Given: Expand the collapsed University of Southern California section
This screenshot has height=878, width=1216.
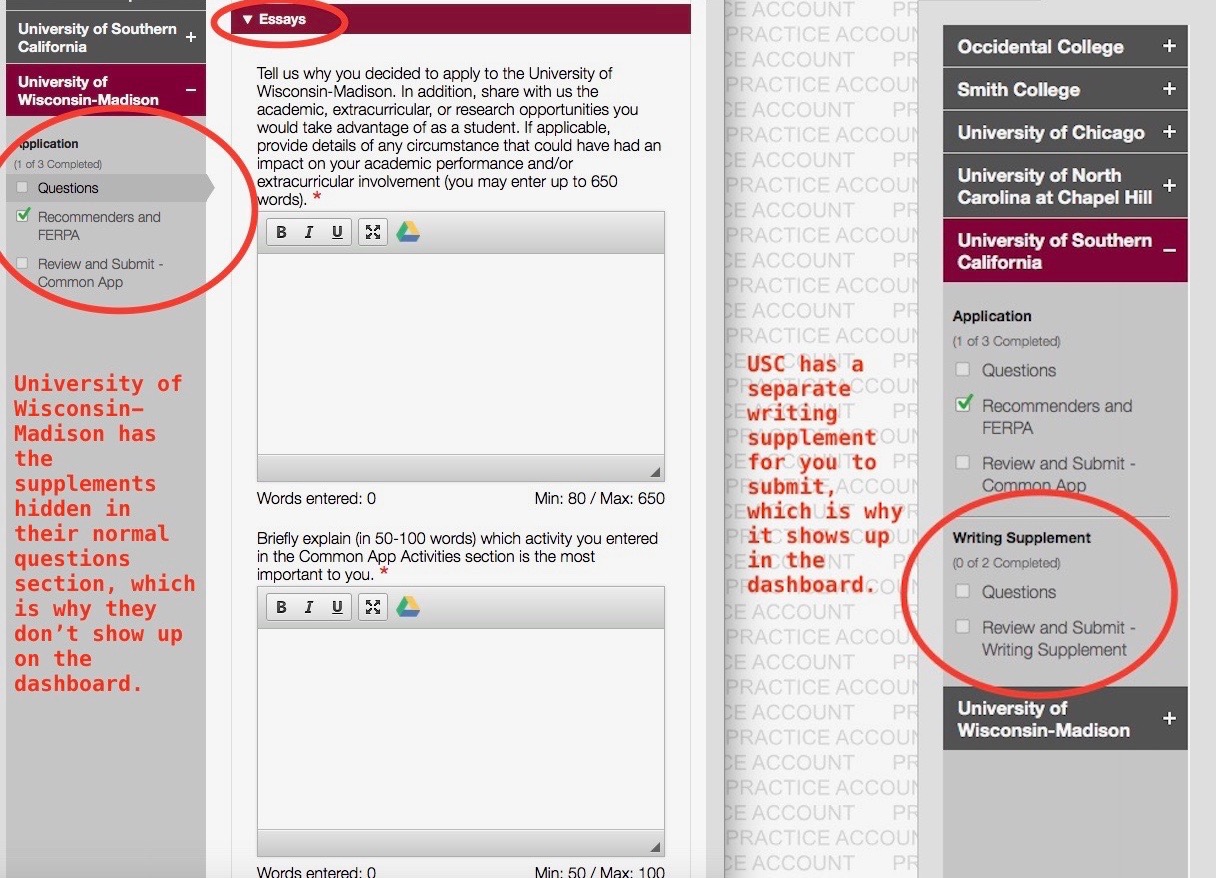Looking at the screenshot, I should 106,38.
